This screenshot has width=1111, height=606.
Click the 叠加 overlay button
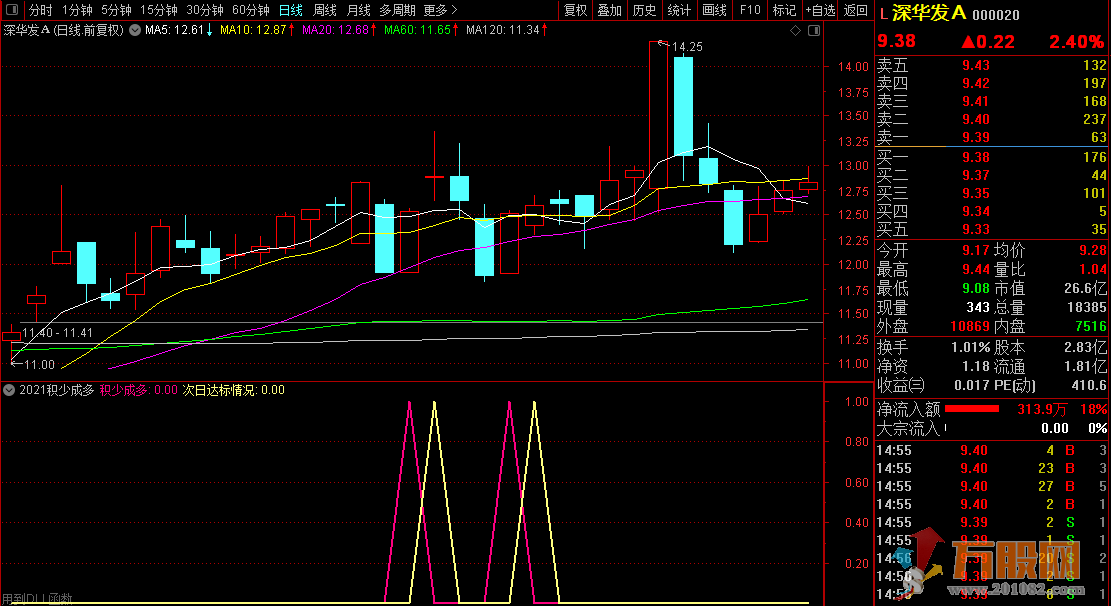tap(609, 10)
